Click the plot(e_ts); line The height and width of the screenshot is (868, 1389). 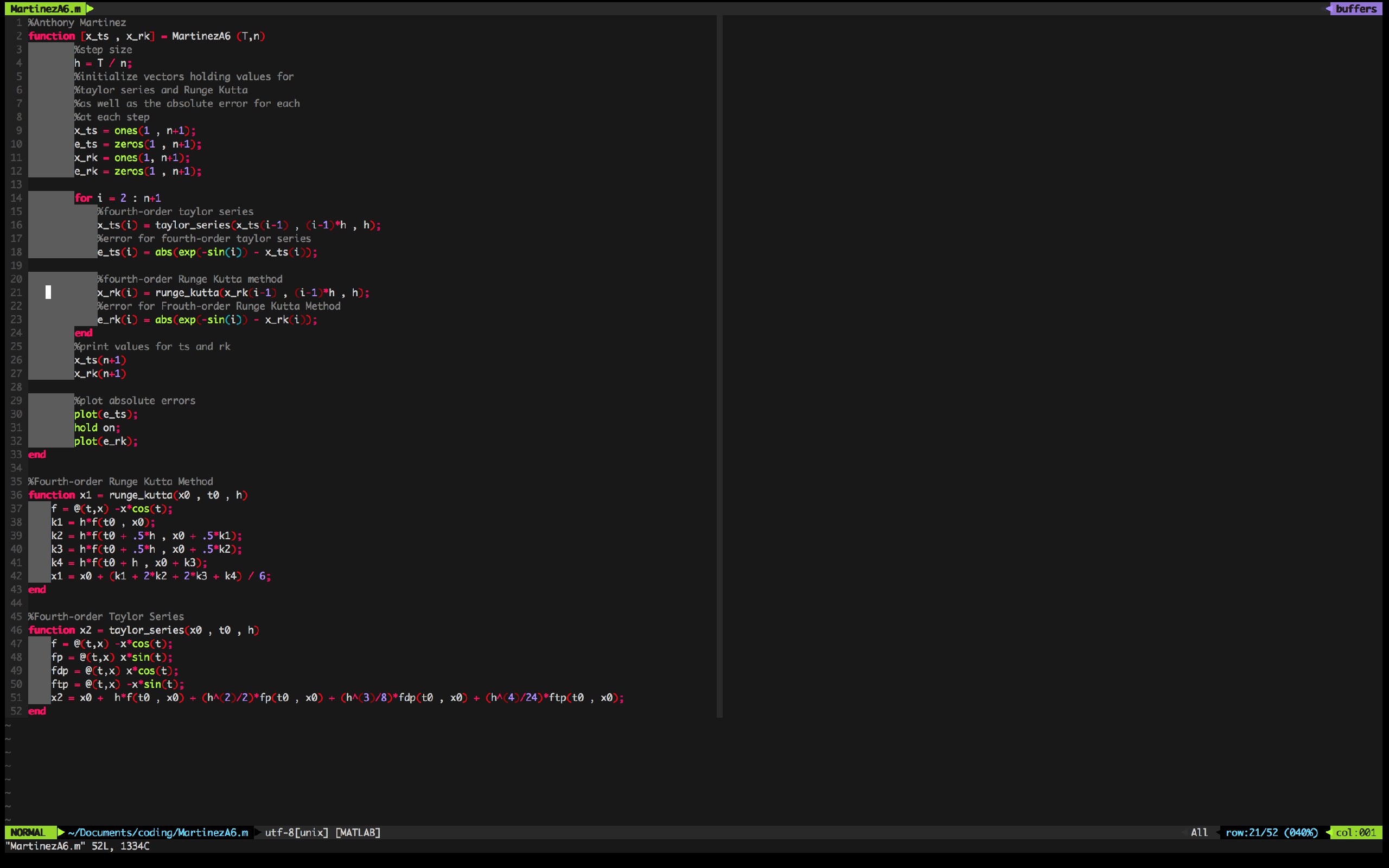[x=106, y=414]
